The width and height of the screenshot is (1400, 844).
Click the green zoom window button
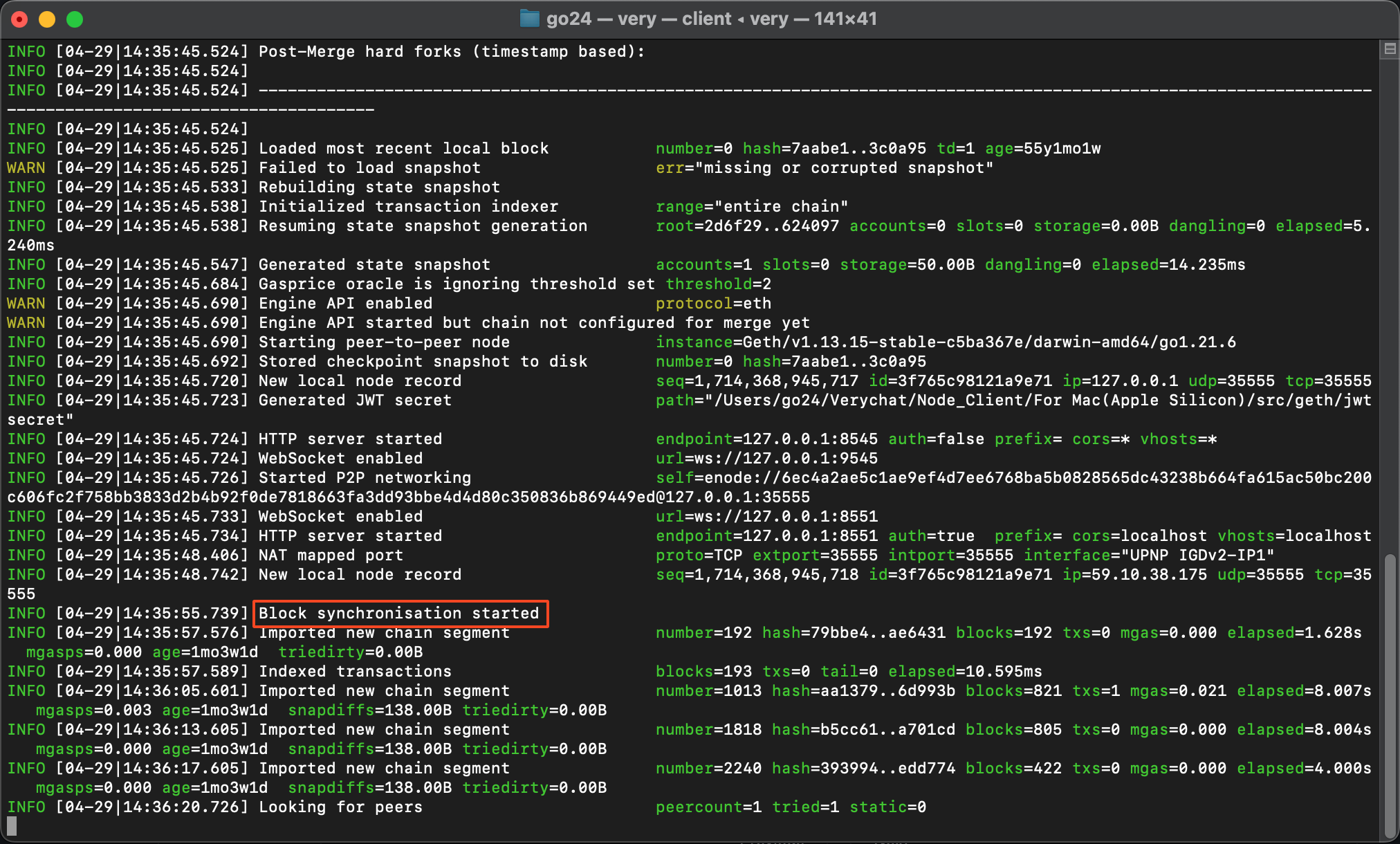tap(75, 19)
